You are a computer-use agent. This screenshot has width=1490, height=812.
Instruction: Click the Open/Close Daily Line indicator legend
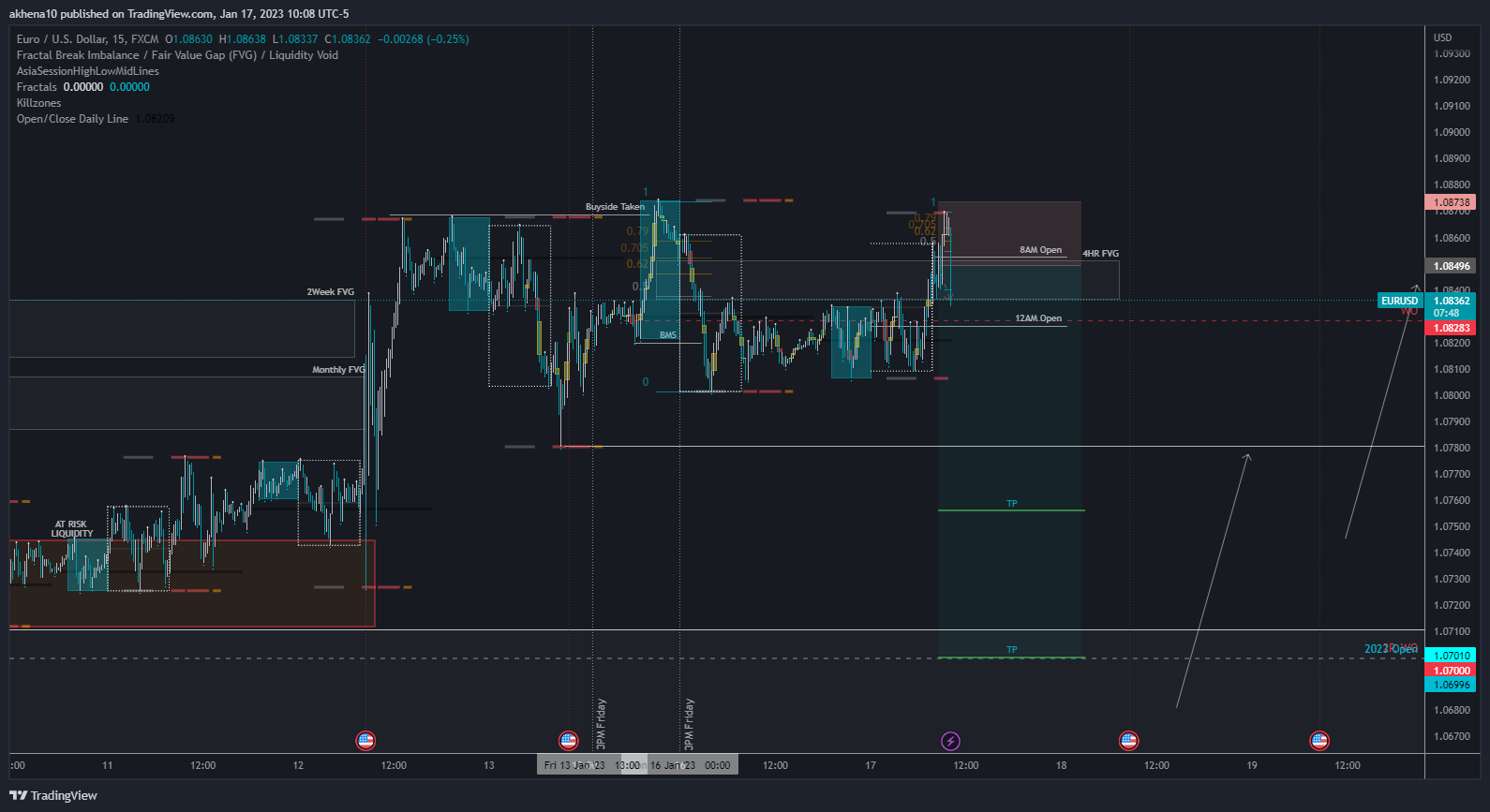click(x=72, y=119)
